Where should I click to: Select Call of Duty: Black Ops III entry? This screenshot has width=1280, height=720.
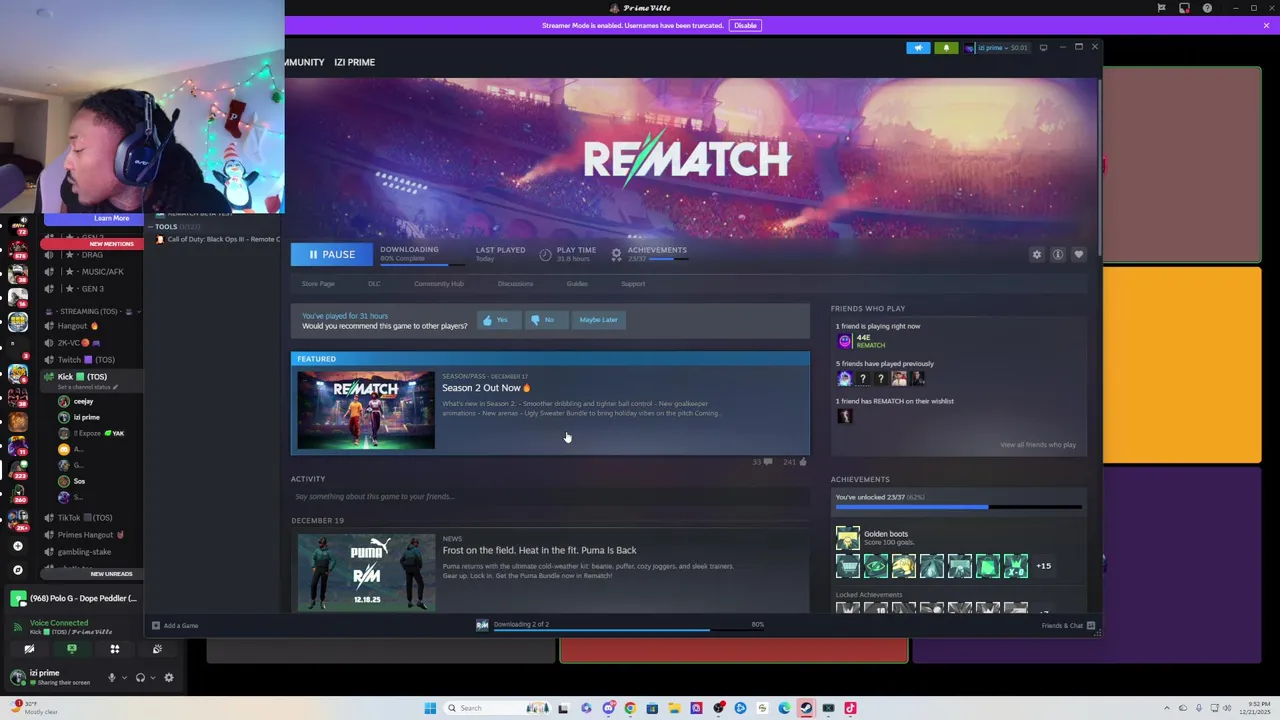tap(218, 240)
